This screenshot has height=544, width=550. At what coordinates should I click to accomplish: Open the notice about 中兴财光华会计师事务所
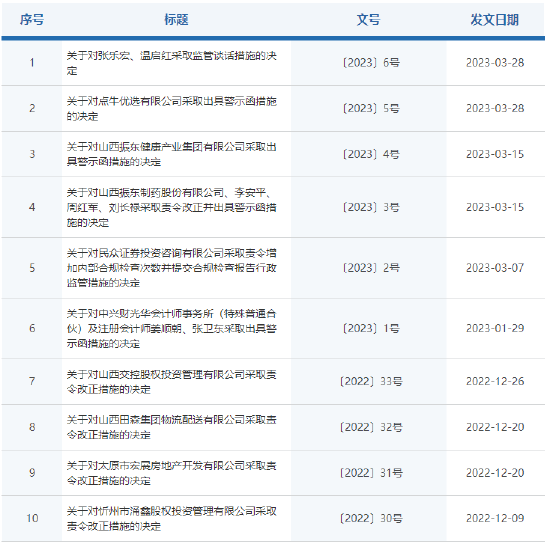[172, 329]
